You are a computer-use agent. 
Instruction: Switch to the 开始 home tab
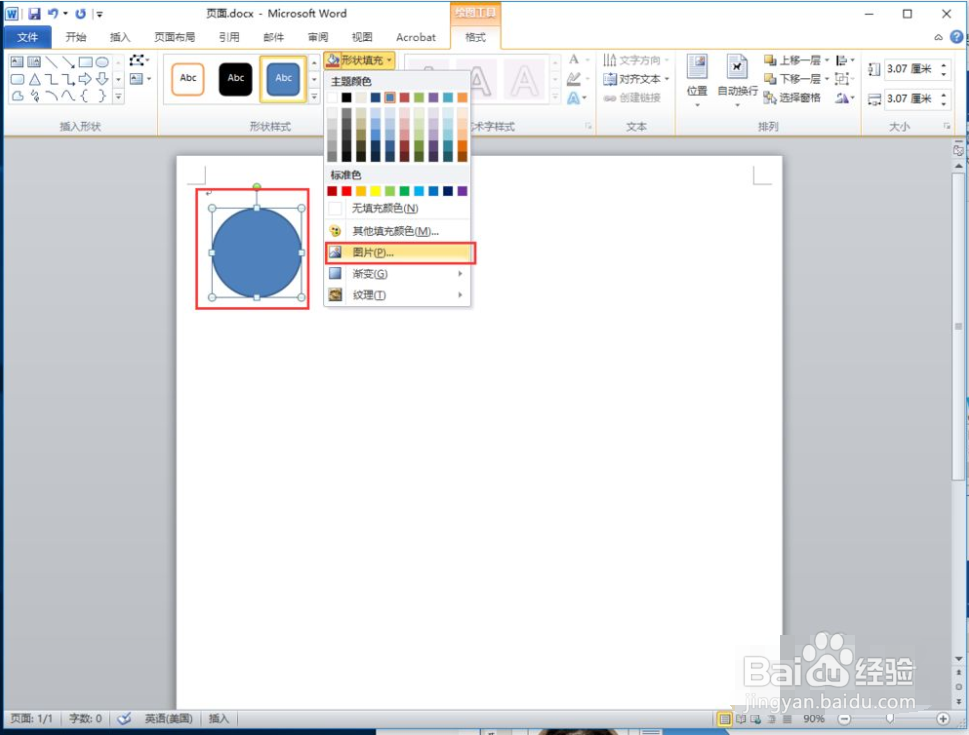click(x=76, y=37)
